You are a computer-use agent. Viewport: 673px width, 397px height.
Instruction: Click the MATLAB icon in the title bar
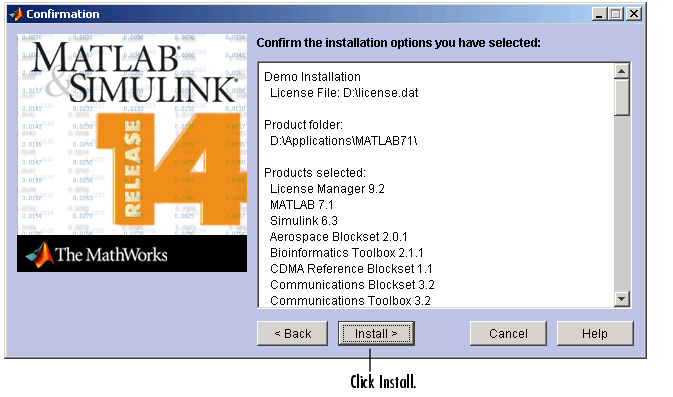tap(16, 14)
